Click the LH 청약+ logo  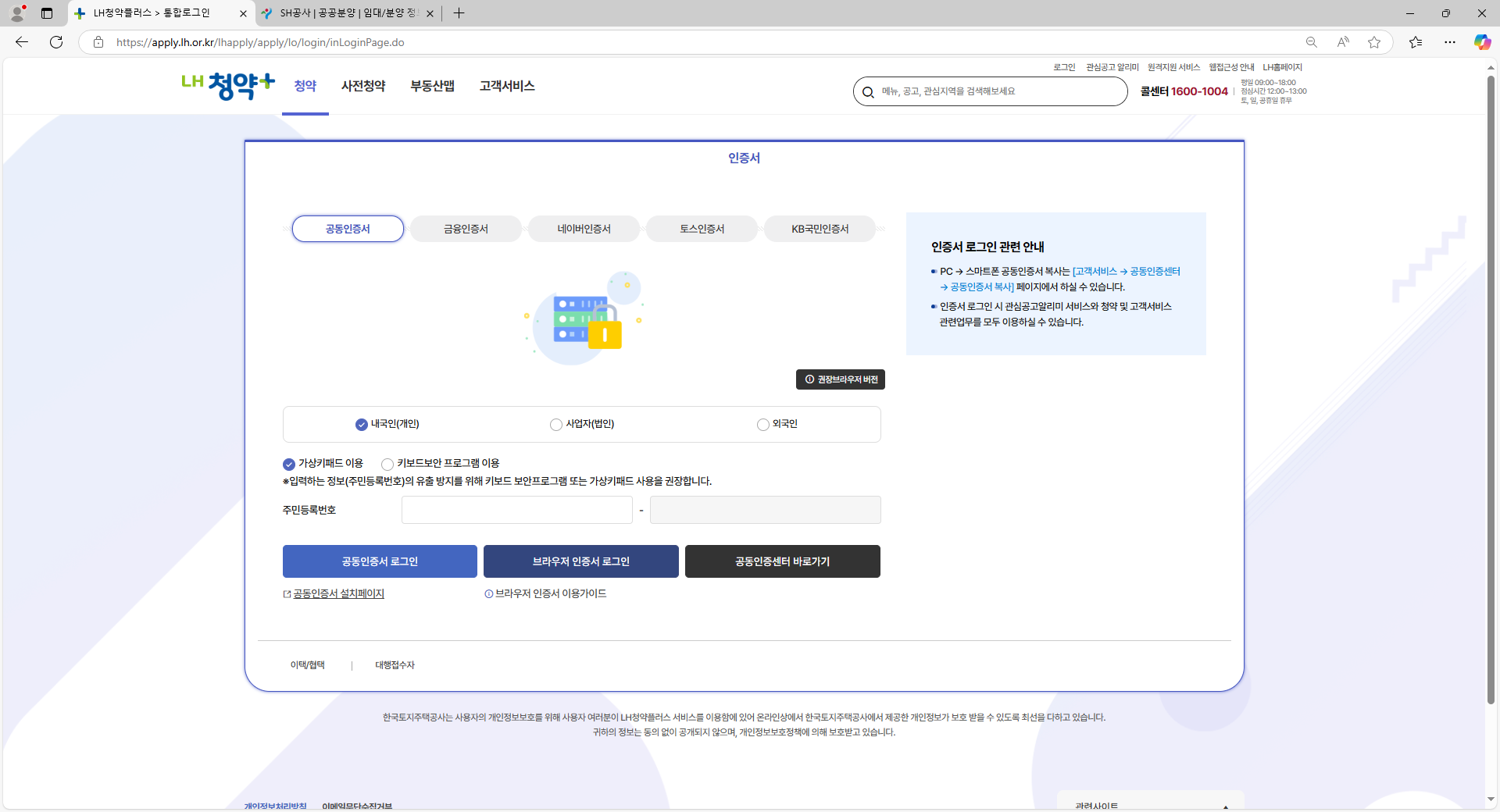(228, 85)
